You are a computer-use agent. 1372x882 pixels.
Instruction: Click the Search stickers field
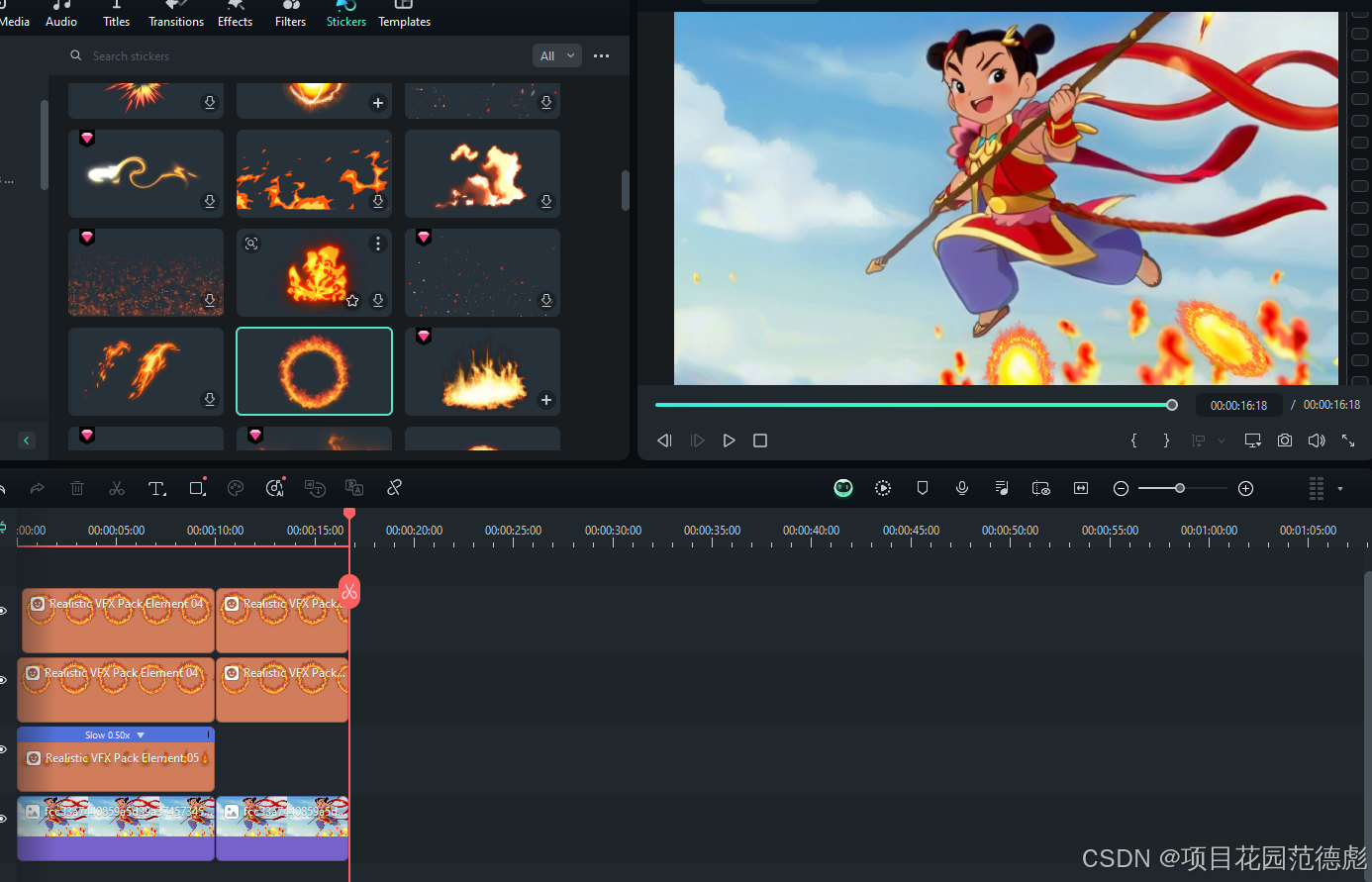[x=297, y=56]
